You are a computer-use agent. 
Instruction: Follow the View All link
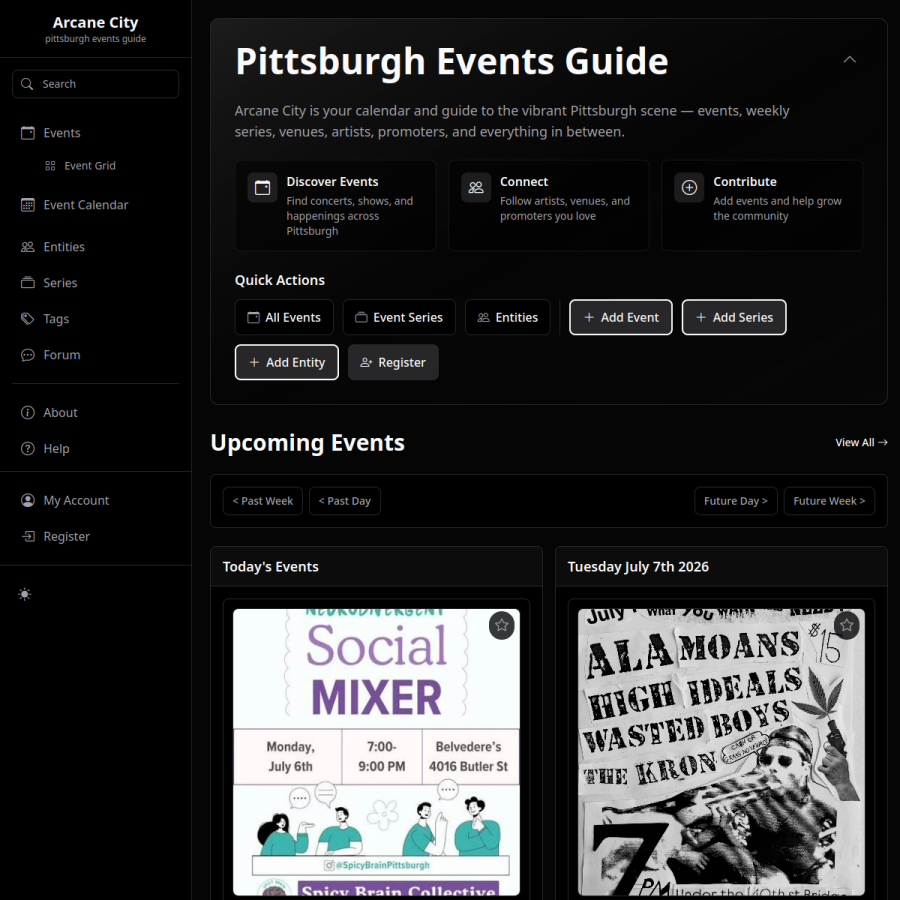[x=861, y=443]
